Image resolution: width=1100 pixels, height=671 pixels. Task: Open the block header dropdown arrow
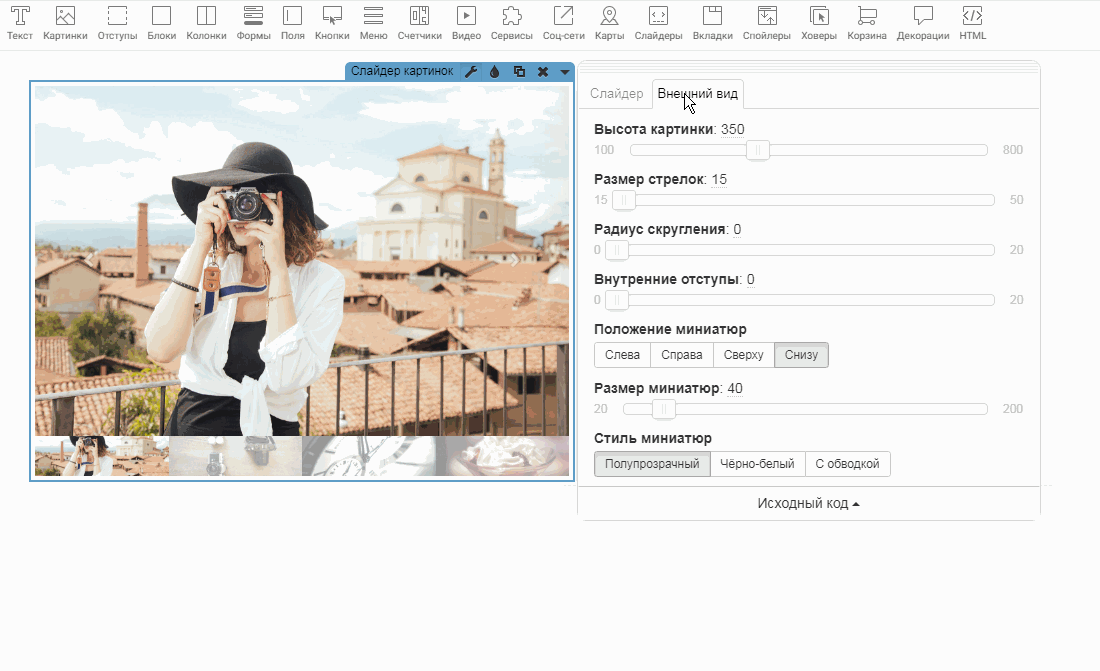(565, 72)
